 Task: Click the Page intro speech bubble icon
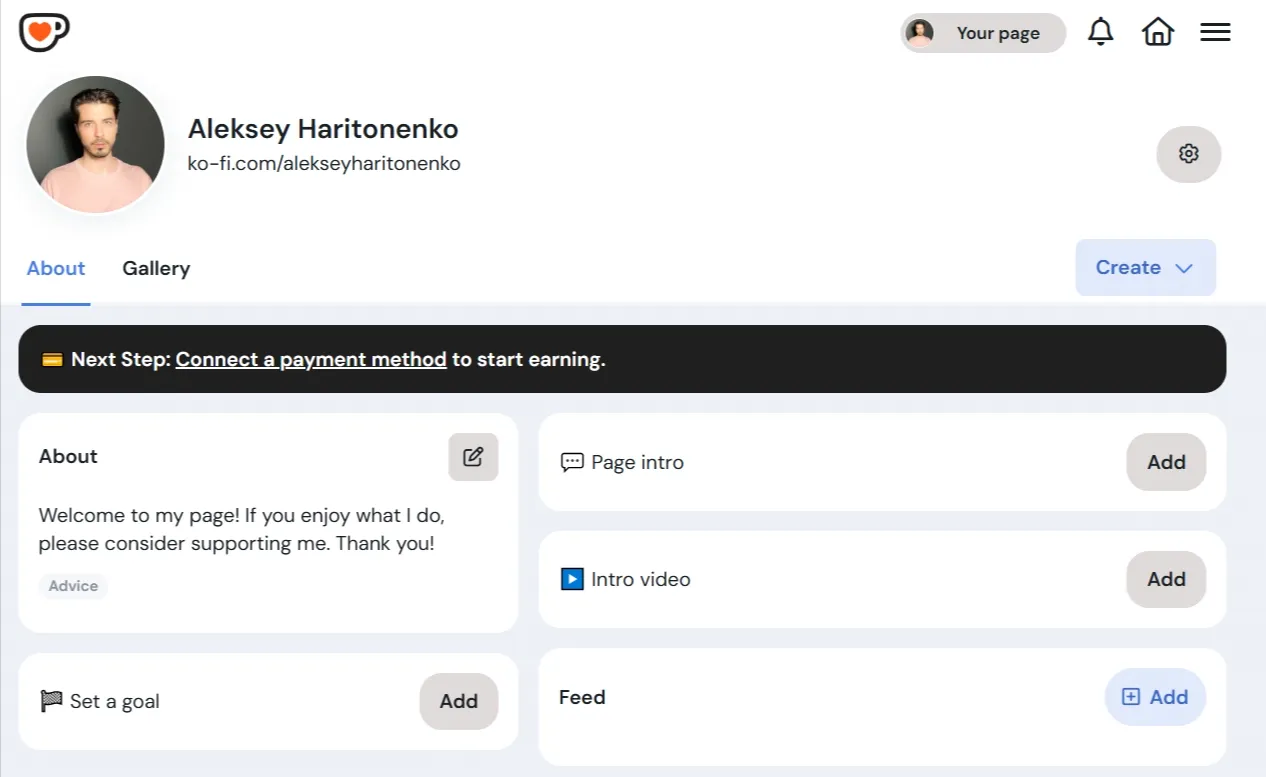click(x=572, y=463)
